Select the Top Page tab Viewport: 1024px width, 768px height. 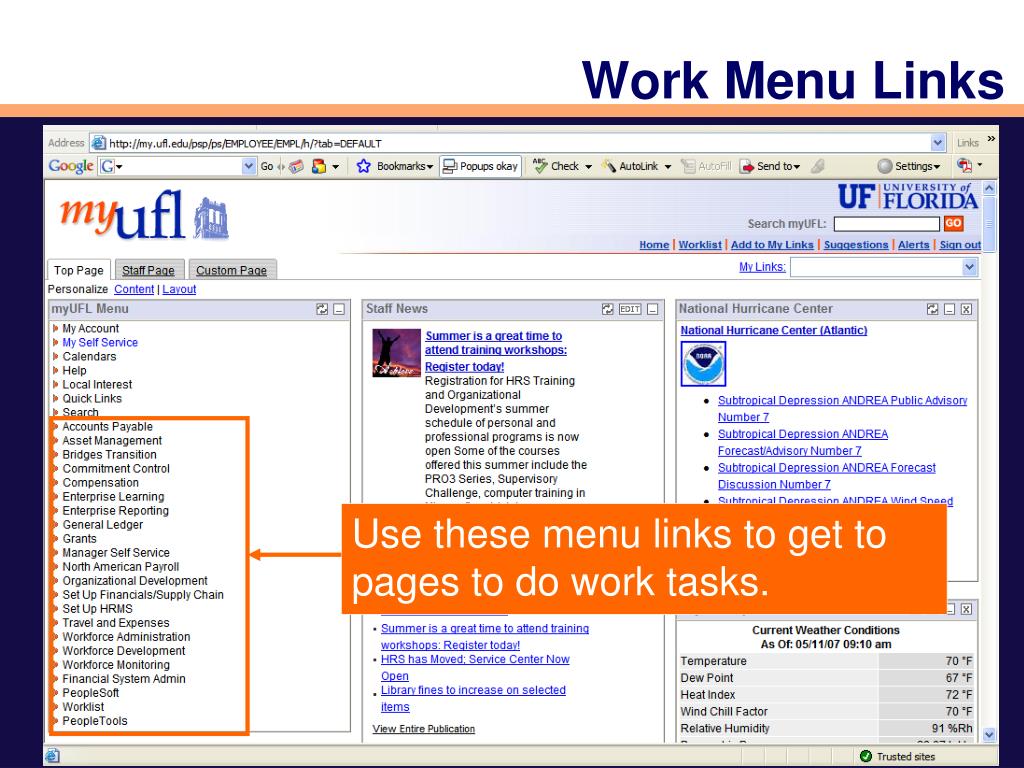pos(78,270)
